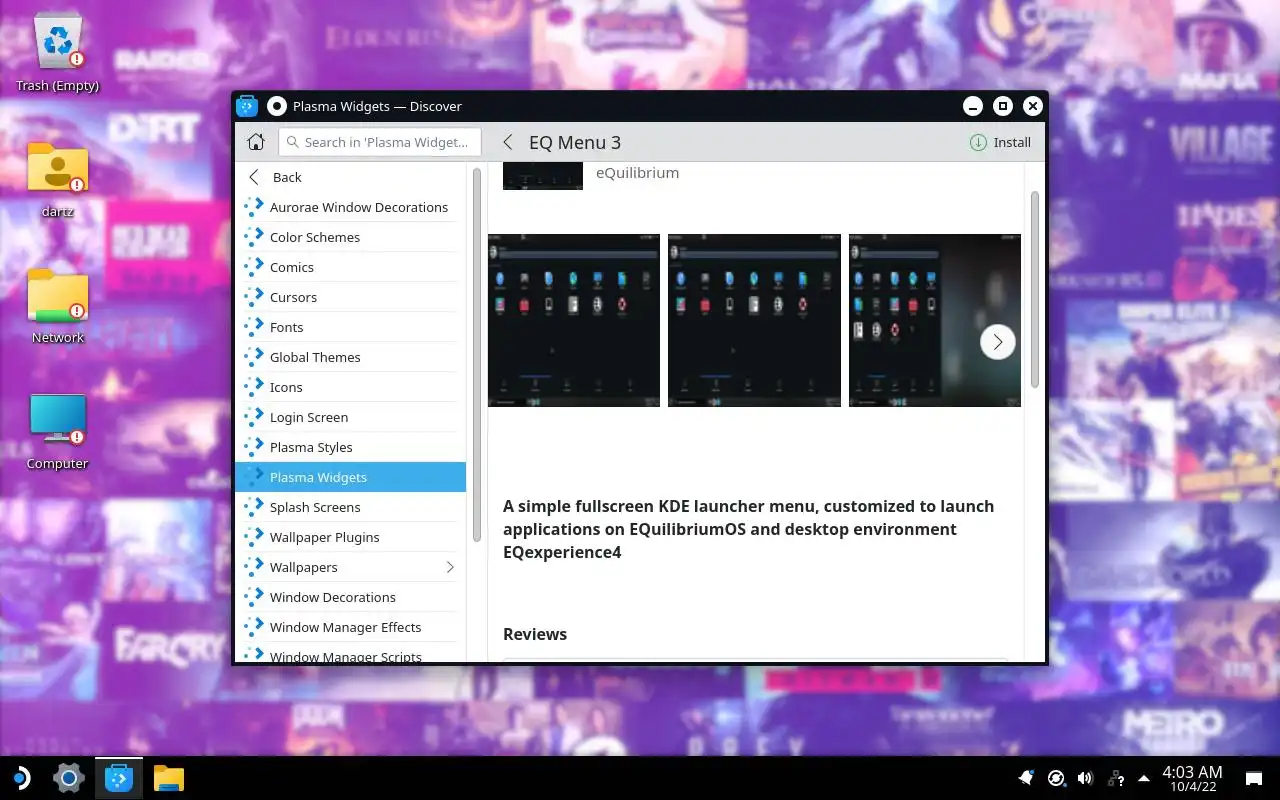Open the Color Schemes category
This screenshot has width=1280, height=800.
[x=351, y=237]
